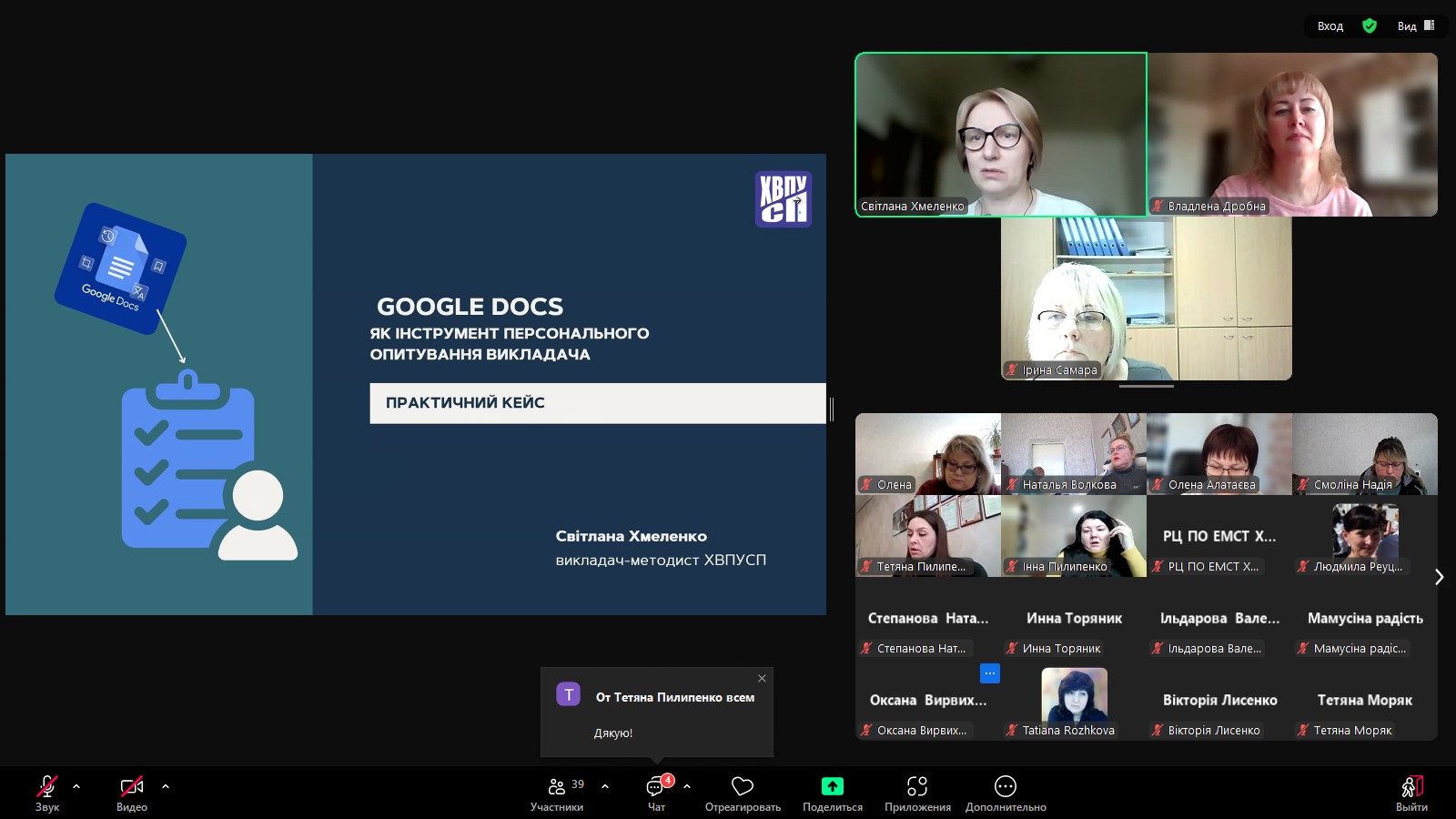Screen dimensions: 1456x819
Task: Select Наталья Волкова video tile
Action: point(1074,454)
